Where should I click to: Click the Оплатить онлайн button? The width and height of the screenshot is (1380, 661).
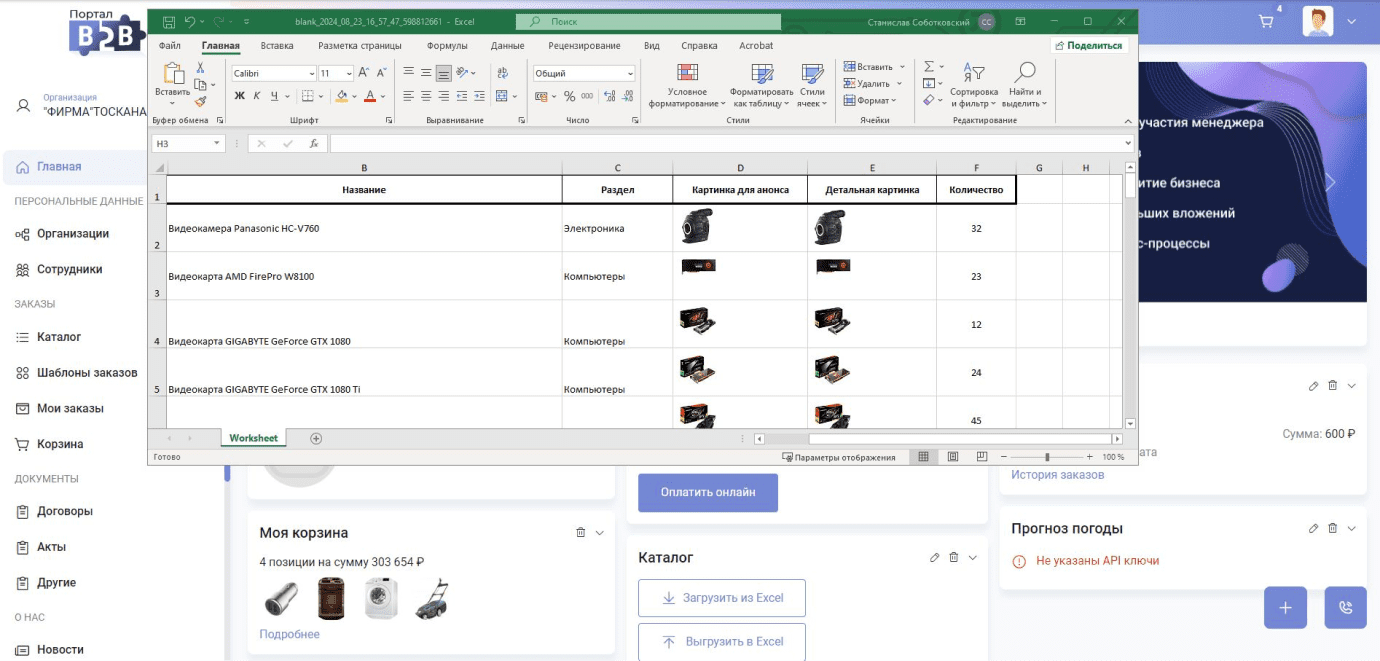[x=708, y=492]
